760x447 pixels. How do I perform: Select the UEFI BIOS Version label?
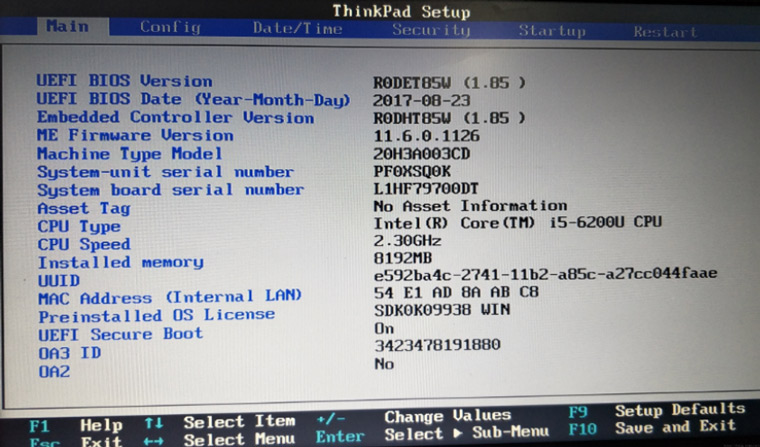click(125, 80)
